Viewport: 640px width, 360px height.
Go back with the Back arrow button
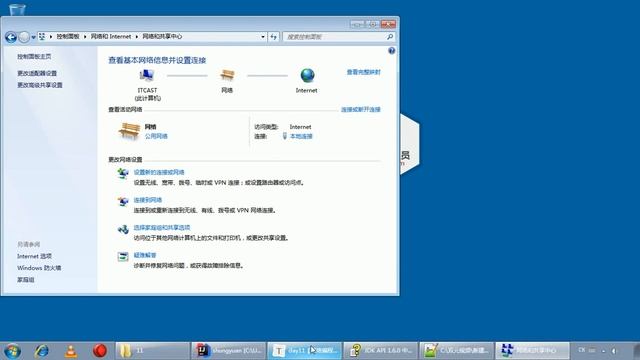click(11, 37)
